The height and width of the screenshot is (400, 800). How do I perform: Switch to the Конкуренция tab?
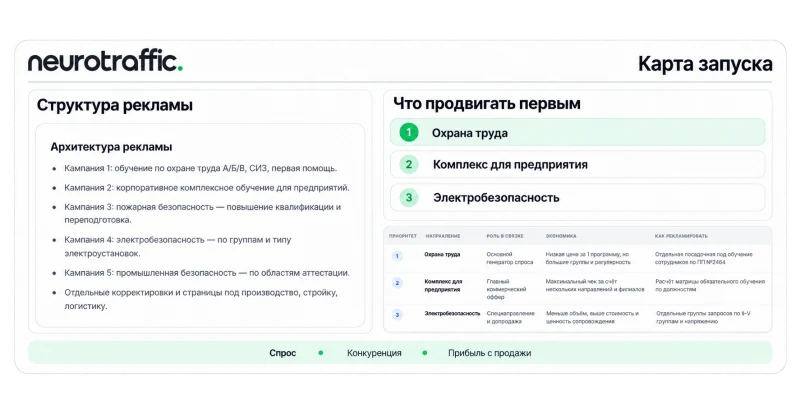click(374, 353)
